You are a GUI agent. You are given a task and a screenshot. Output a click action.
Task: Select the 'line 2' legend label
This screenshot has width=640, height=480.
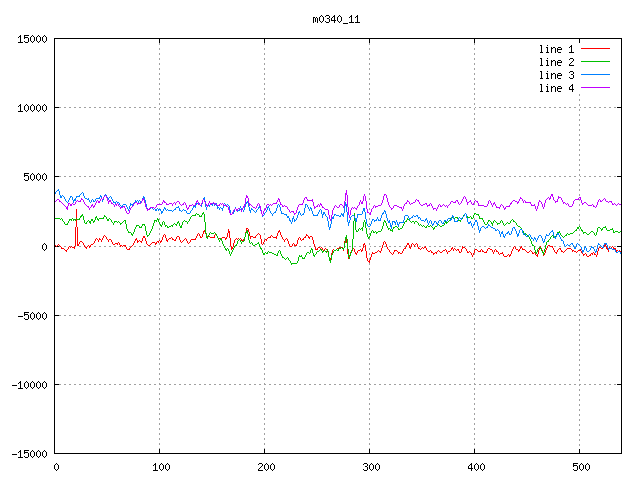556,62
